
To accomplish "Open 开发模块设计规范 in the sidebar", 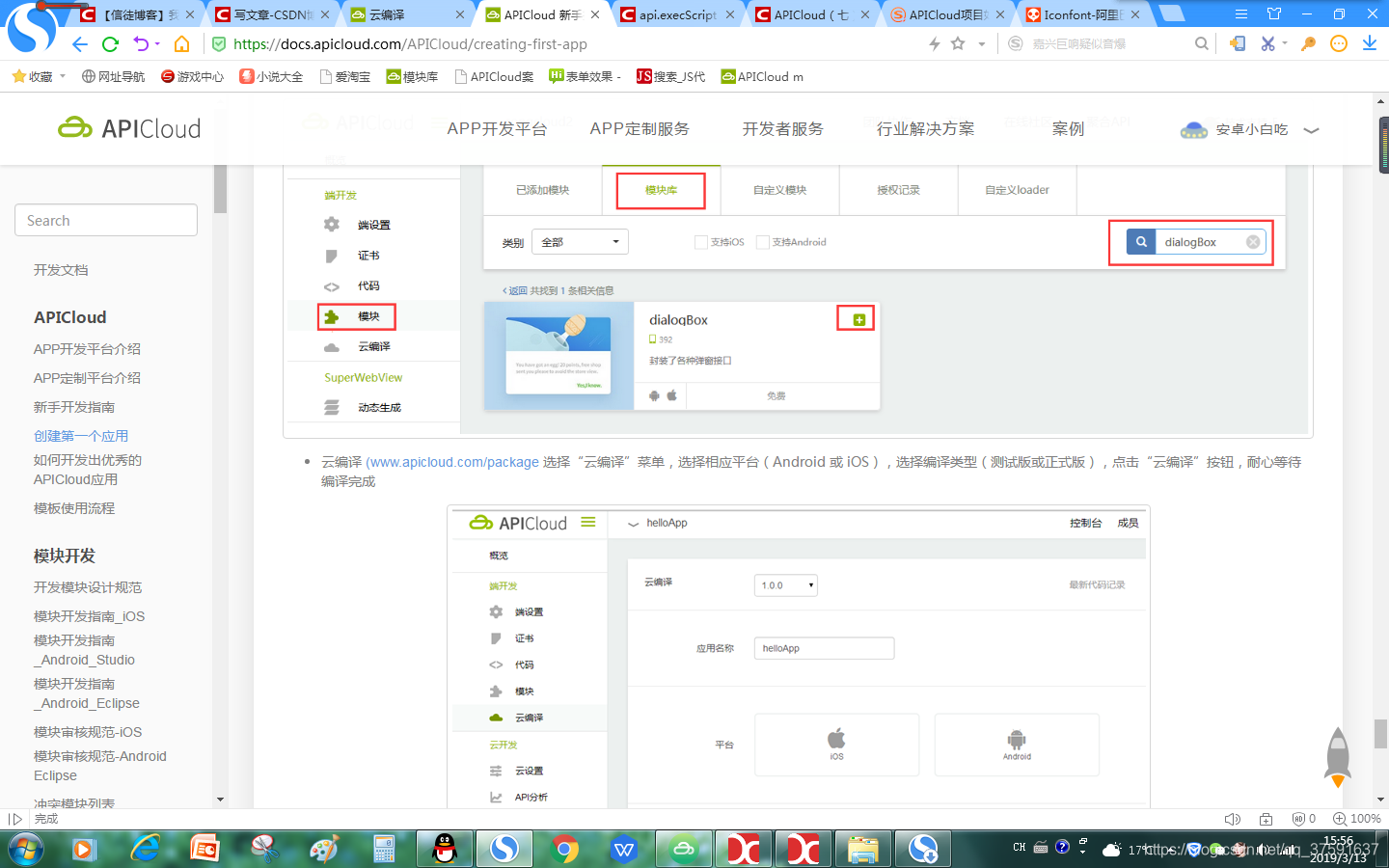I will pyautogui.click(x=88, y=587).
